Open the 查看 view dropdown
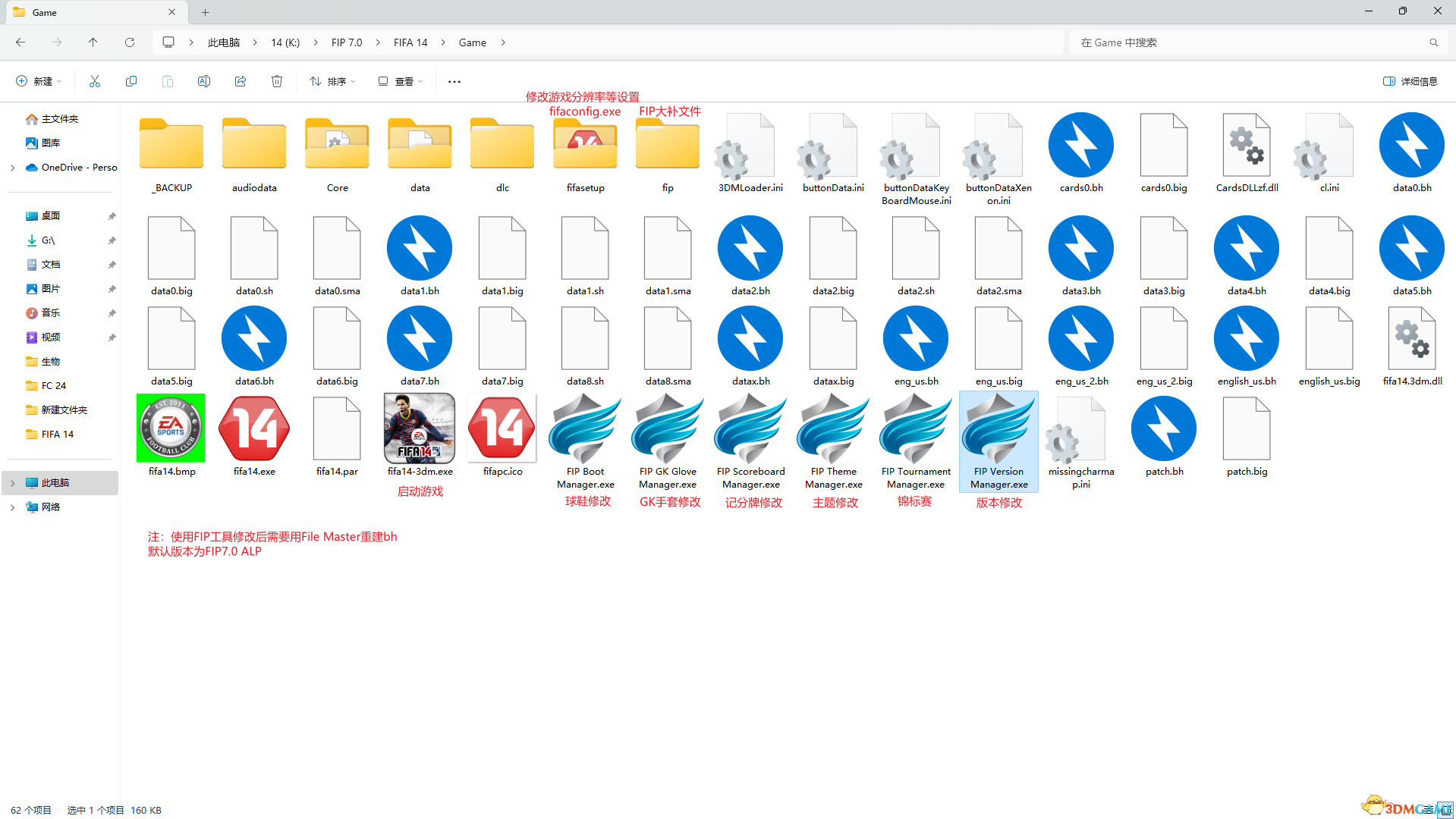The height and width of the screenshot is (819, 1456). 399,81
